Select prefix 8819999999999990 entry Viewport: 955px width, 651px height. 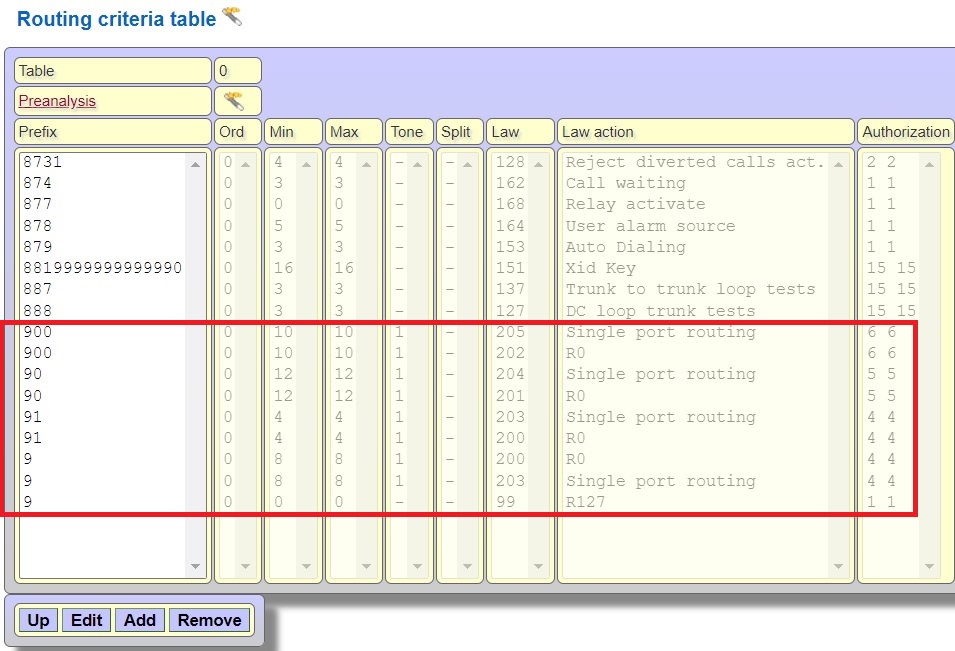point(101,268)
